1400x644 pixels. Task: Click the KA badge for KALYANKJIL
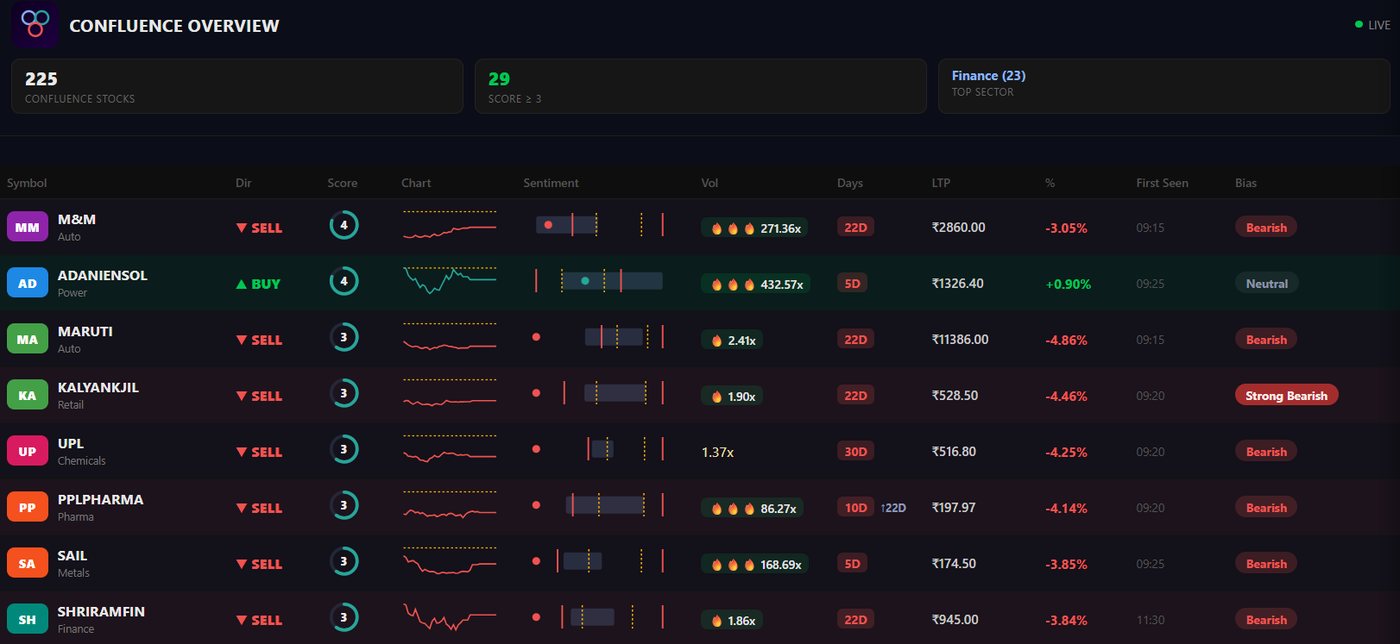(x=27, y=395)
